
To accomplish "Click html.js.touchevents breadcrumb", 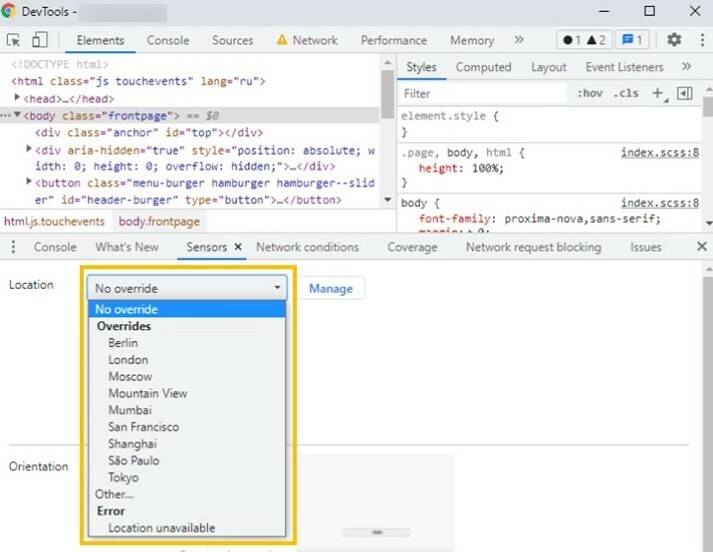I will tap(54, 221).
